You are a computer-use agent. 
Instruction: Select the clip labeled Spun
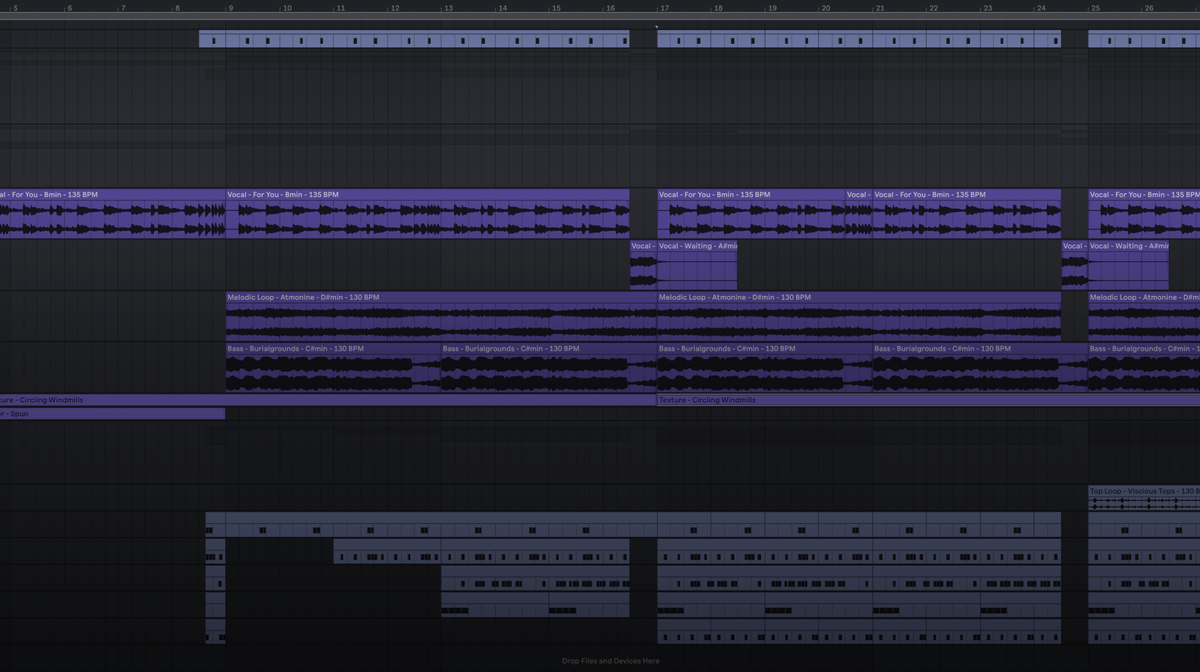coord(112,413)
